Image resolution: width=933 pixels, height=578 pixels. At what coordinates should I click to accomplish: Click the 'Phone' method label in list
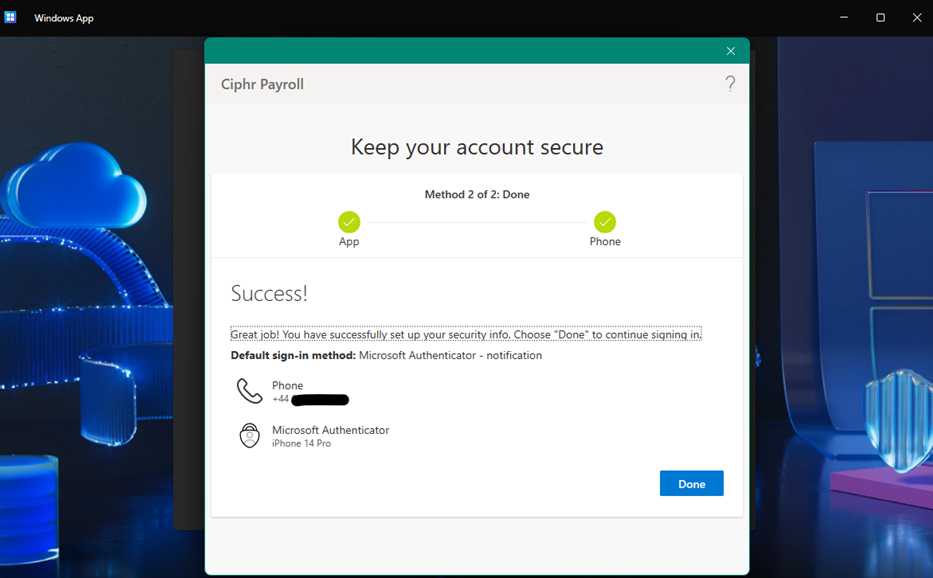[287, 386]
